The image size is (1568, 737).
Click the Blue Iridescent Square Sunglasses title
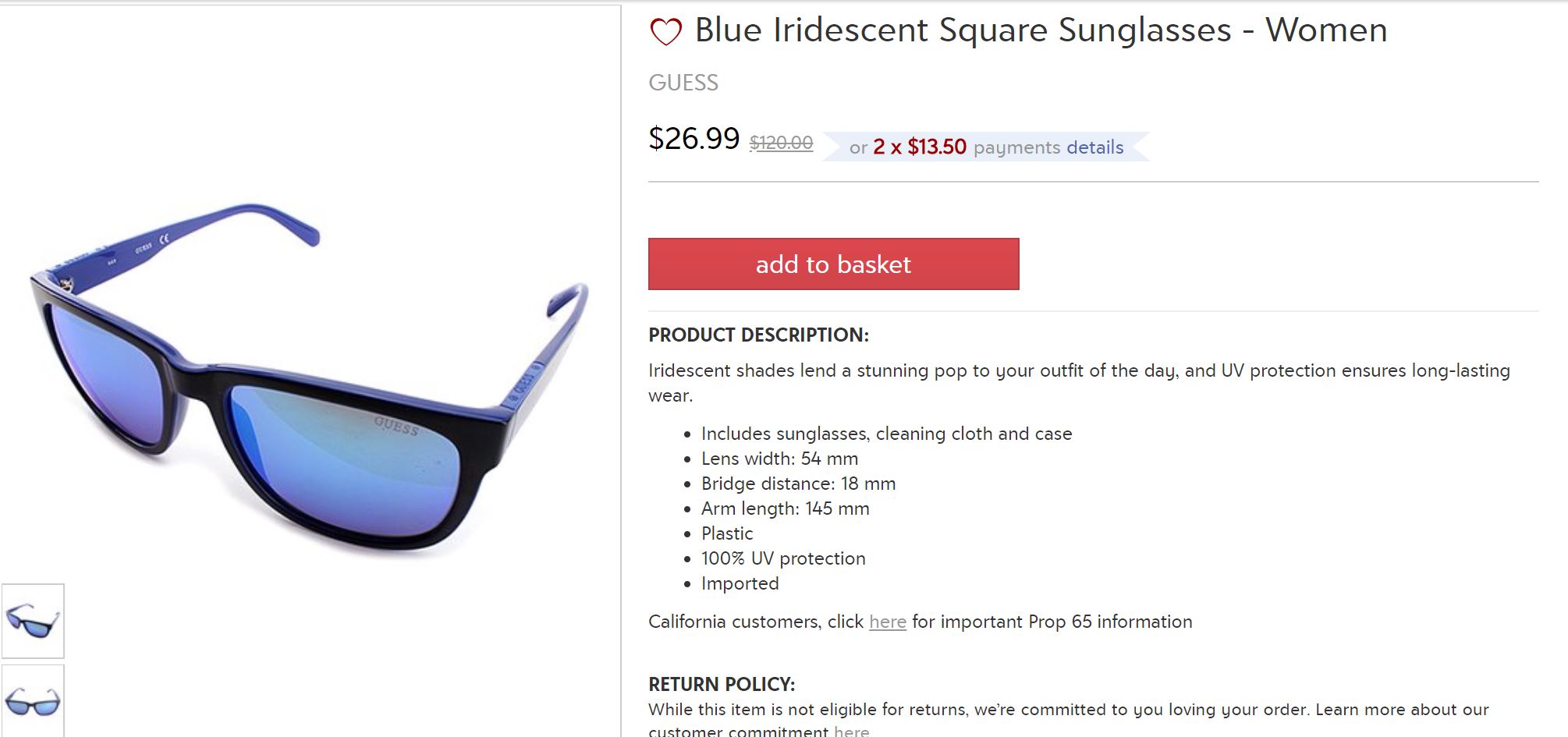pyautogui.click(x=1041, y=30)
